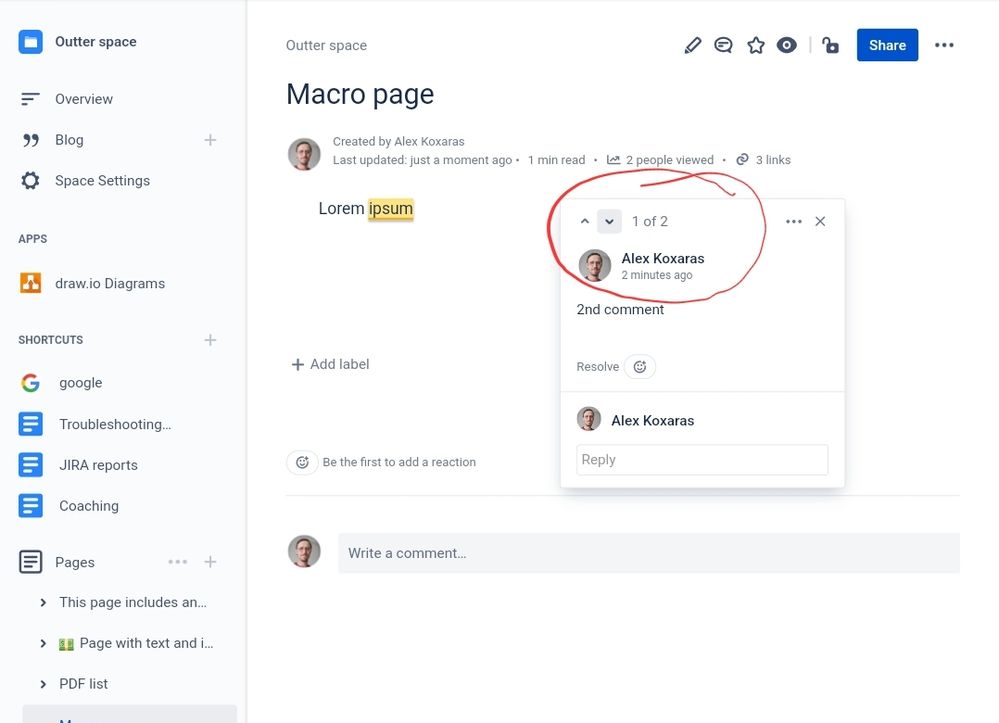Click the Outter space sidebar title
This screenshot has width=999, height=723.
(96, 41)
